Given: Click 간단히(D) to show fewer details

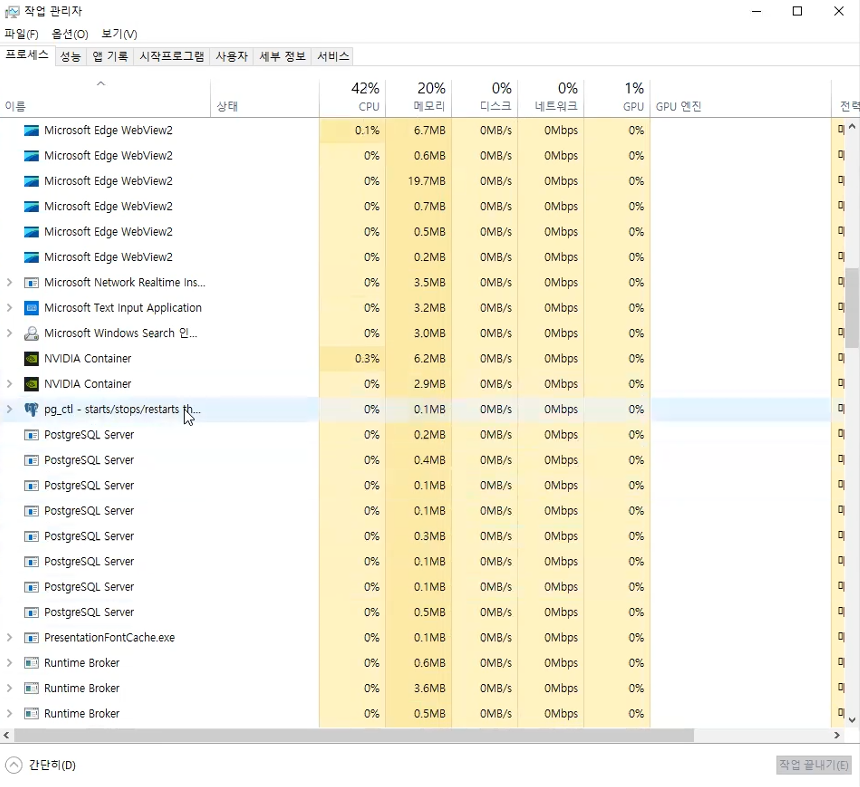Looking at the screenshot, I should pos(52,765).
